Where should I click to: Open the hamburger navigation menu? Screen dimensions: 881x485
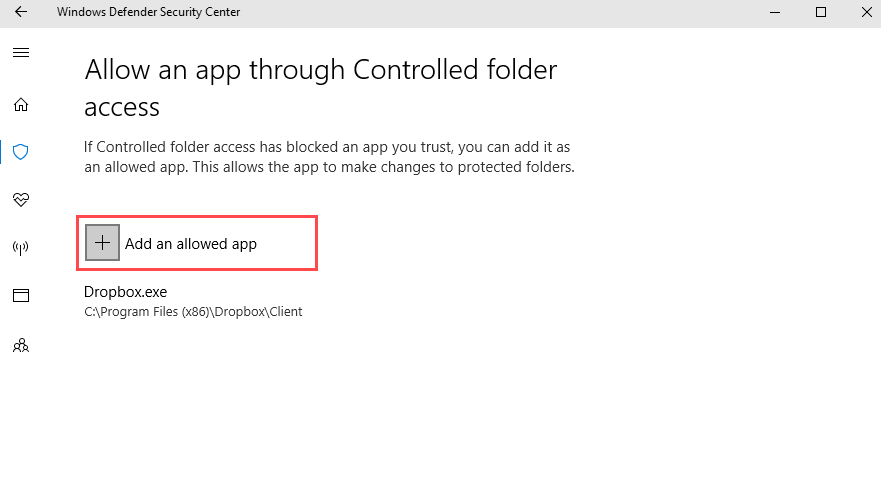(21, 53)
